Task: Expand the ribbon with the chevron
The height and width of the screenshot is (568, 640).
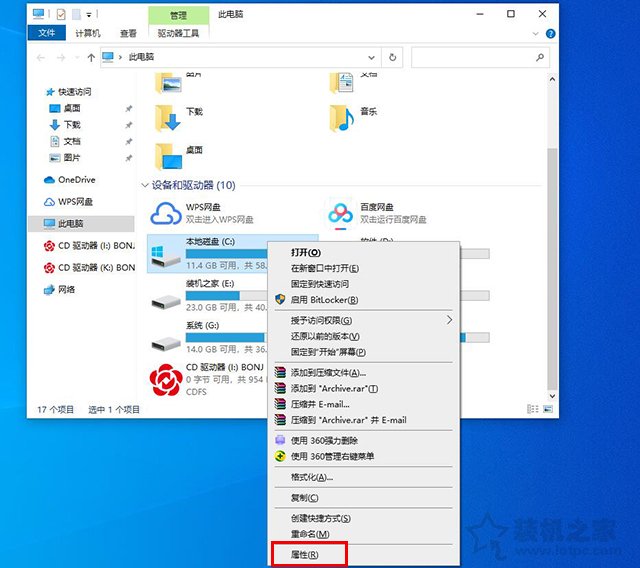Action: (x=536, y=34)
